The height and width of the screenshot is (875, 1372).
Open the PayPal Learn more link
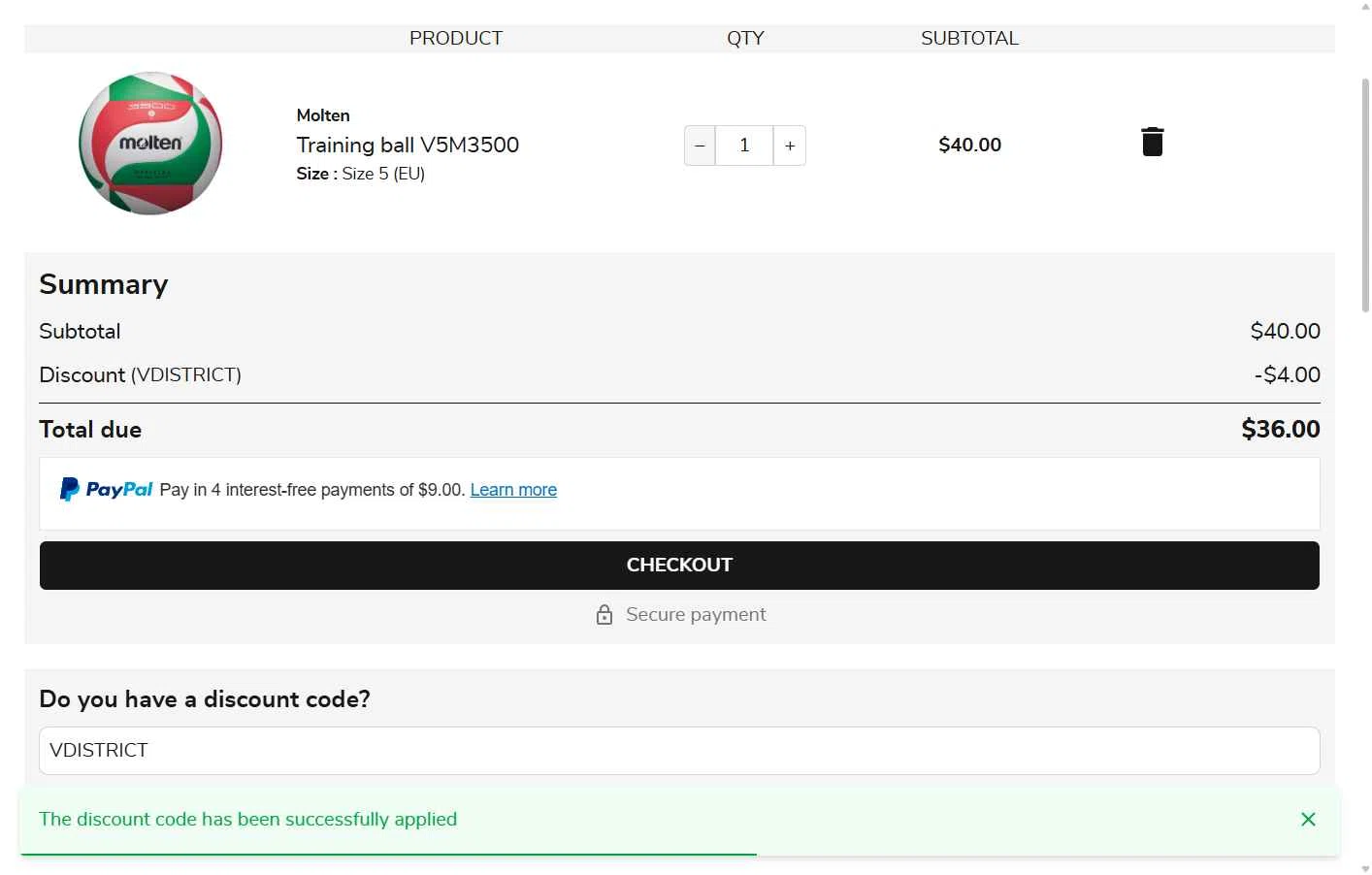(513, 490)
